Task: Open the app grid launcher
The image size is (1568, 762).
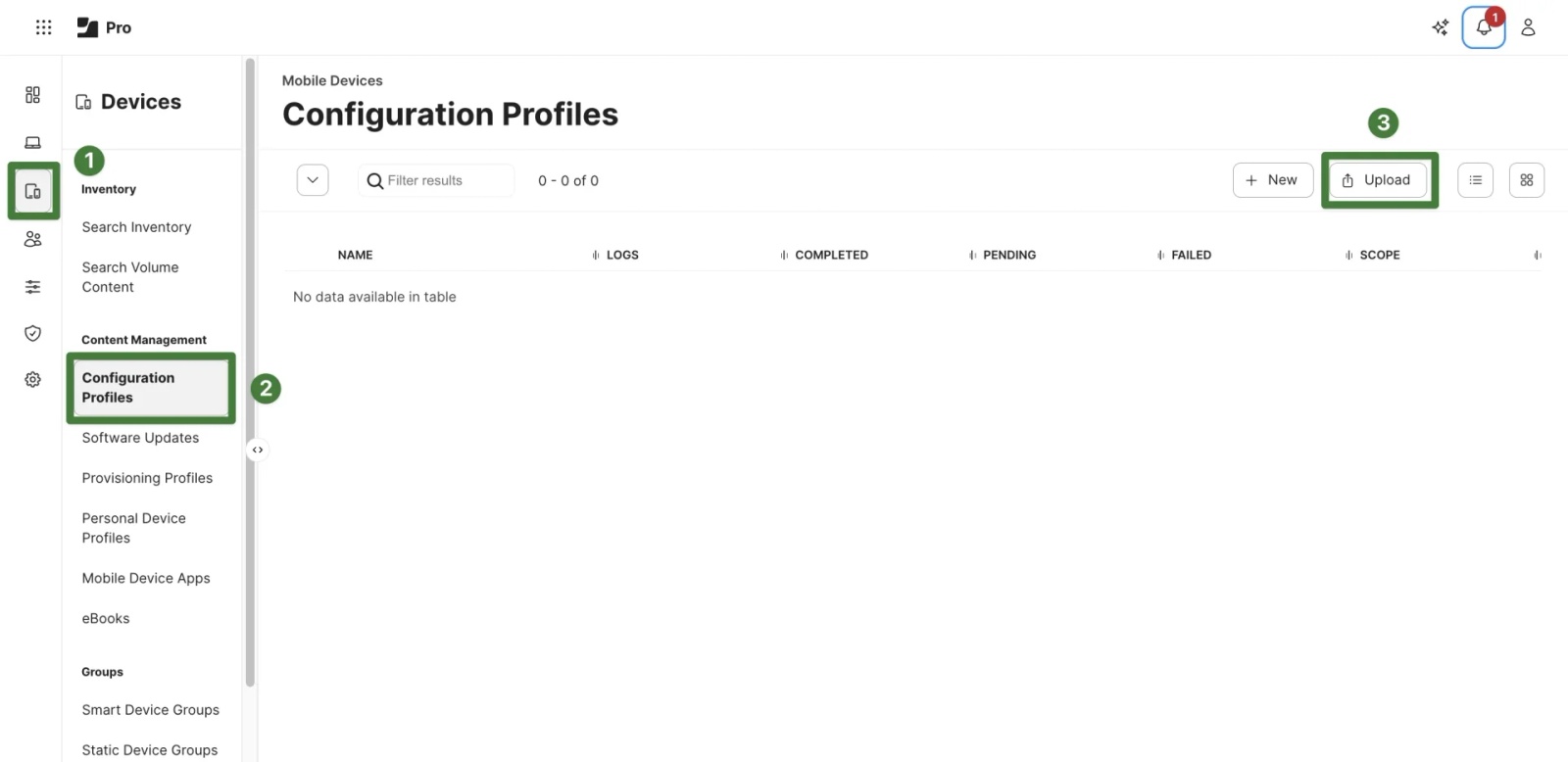Action: [x=43, y=26]
